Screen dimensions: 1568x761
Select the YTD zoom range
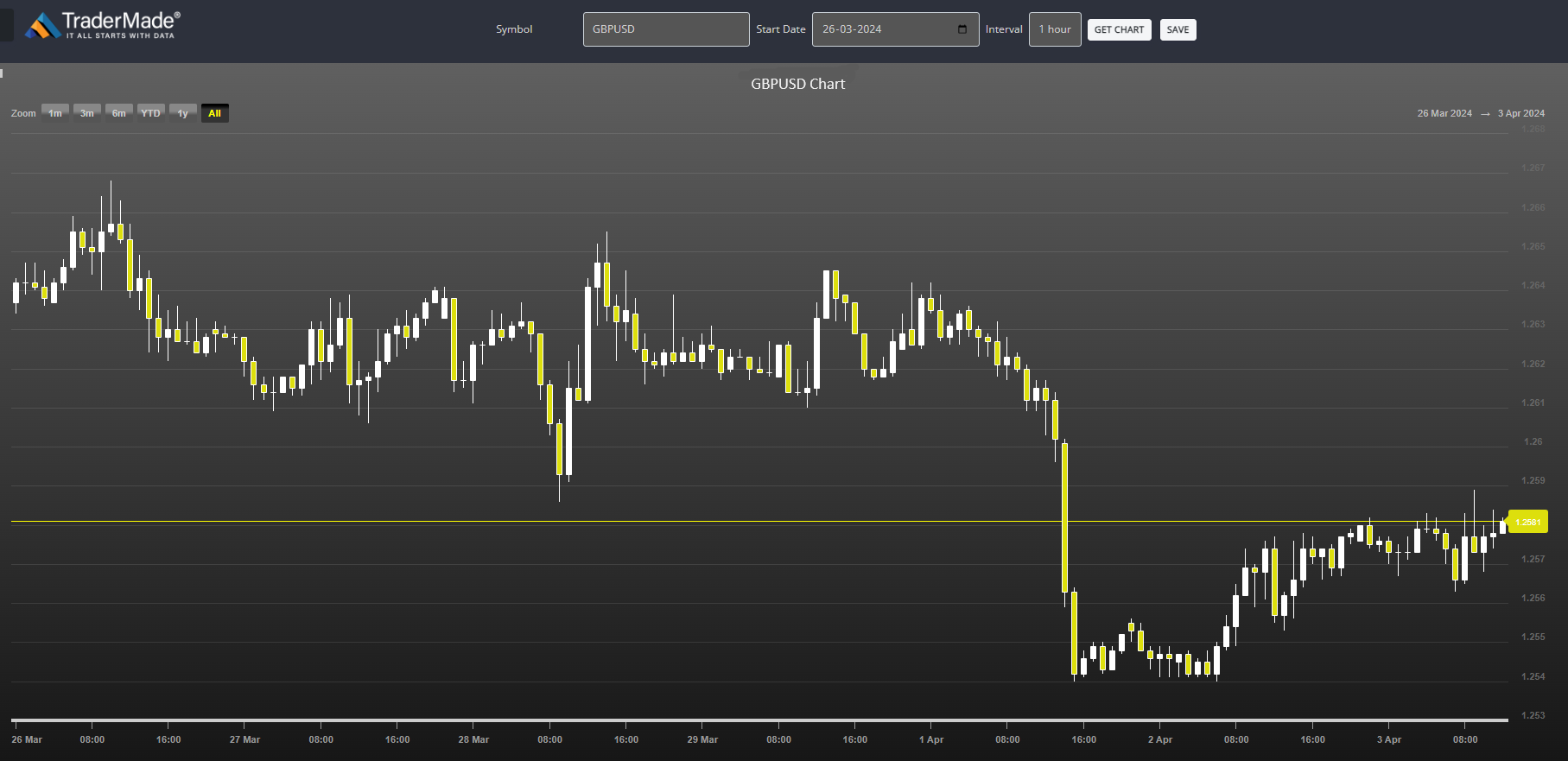(151, 113)
